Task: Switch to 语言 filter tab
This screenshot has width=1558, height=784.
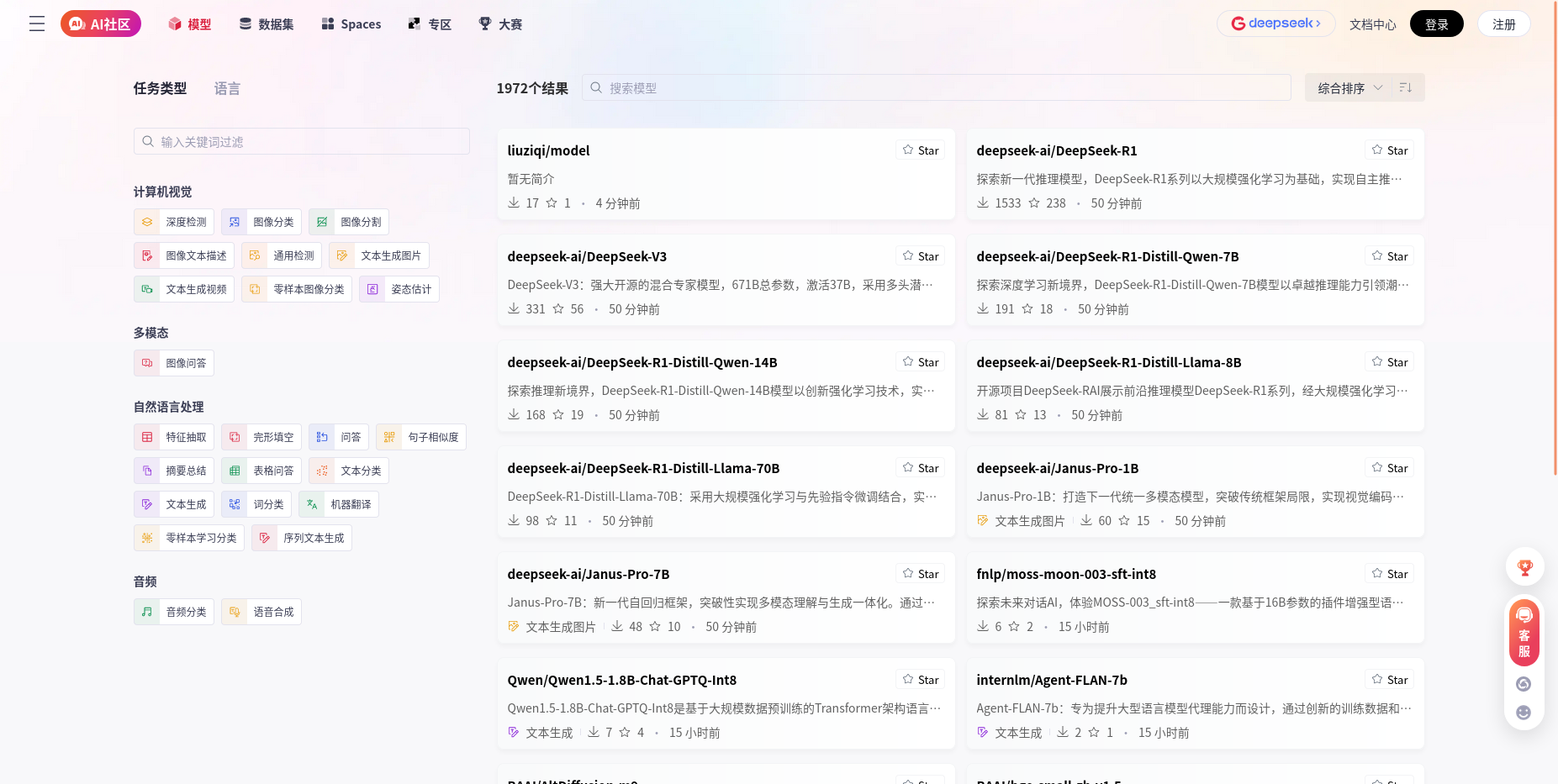Action: click(227, 88)
